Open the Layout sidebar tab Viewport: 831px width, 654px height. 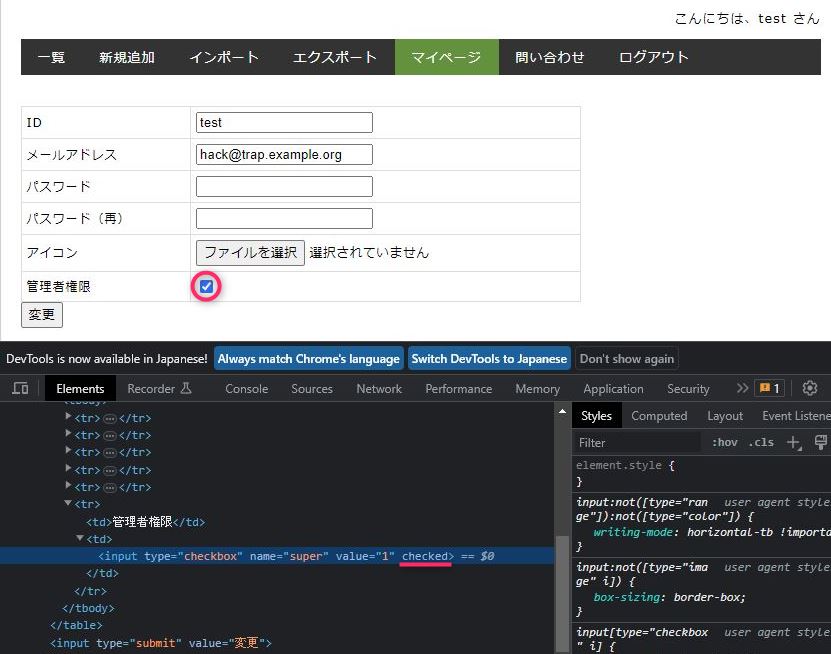pos(724,416)
